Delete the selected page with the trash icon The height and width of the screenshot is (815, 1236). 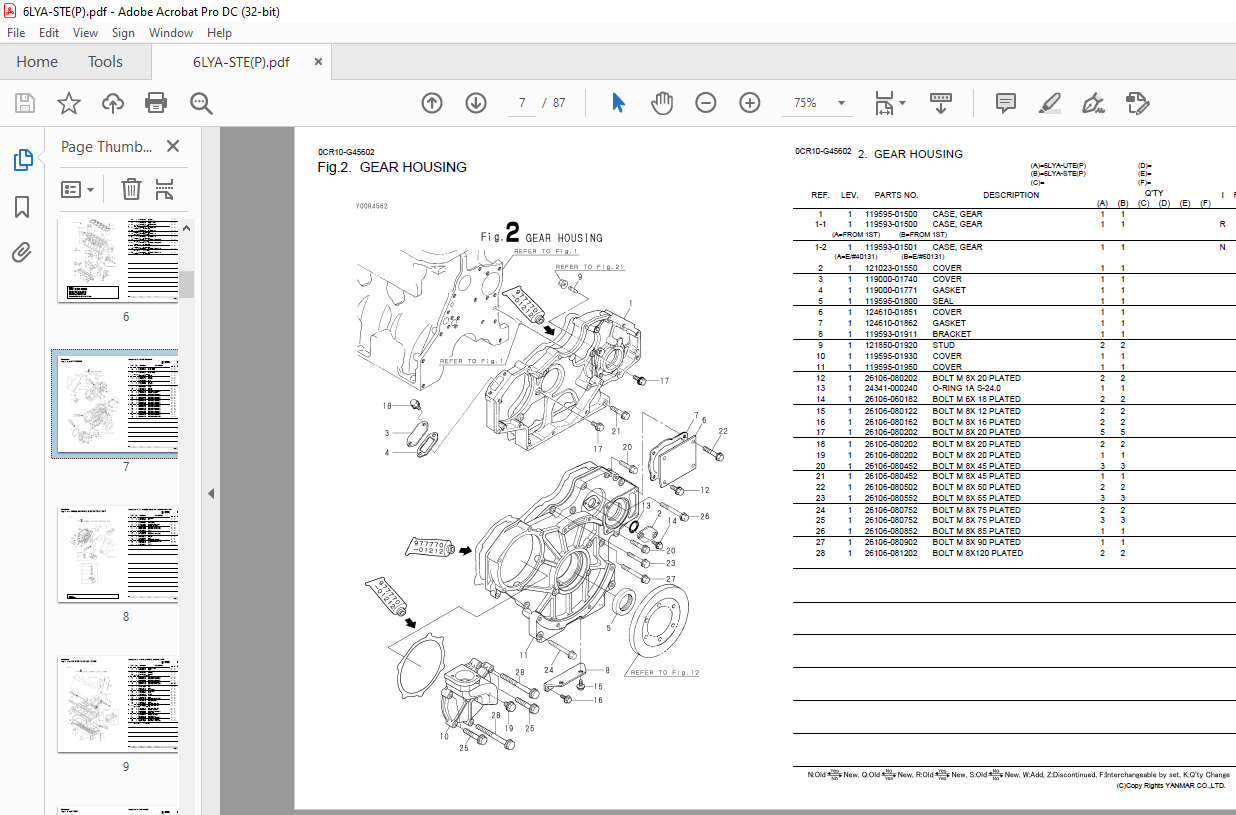[x=131, y=189]
